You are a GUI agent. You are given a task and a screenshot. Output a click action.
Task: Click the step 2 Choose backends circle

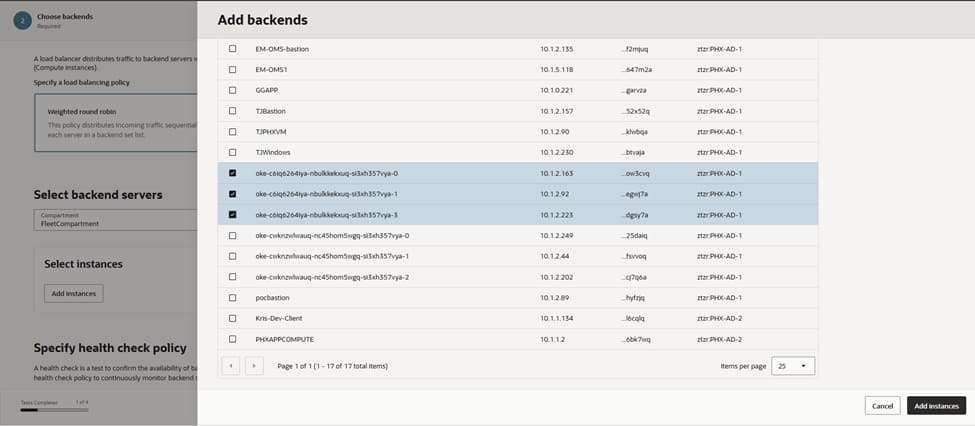coord(22,20)
